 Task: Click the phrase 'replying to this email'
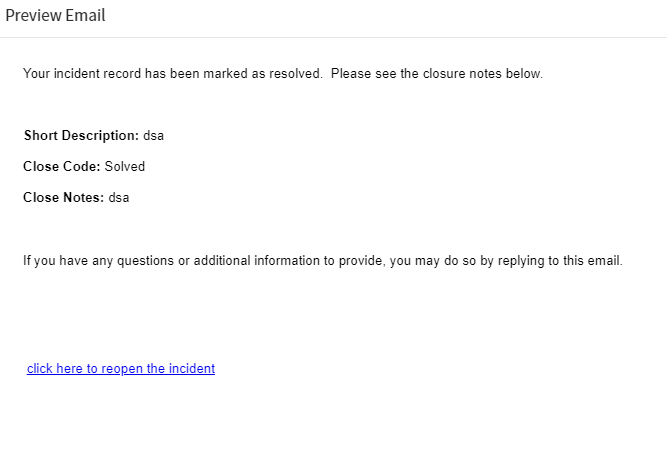(x=560, y=260)
